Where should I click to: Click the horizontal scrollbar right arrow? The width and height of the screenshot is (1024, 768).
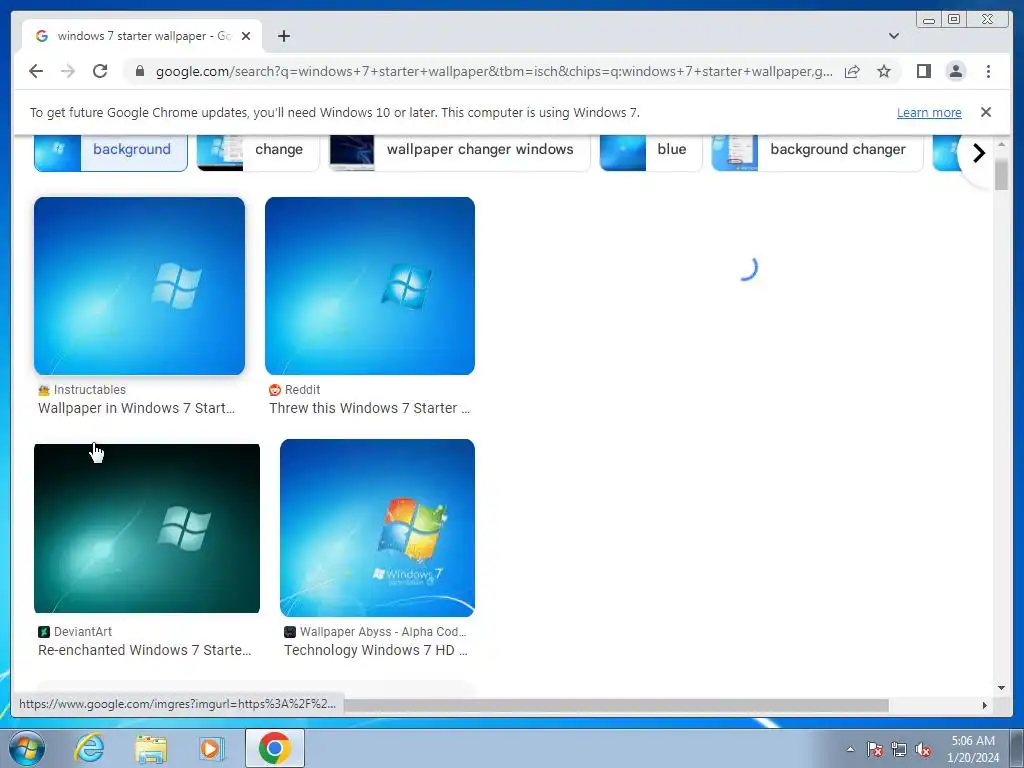985,705
